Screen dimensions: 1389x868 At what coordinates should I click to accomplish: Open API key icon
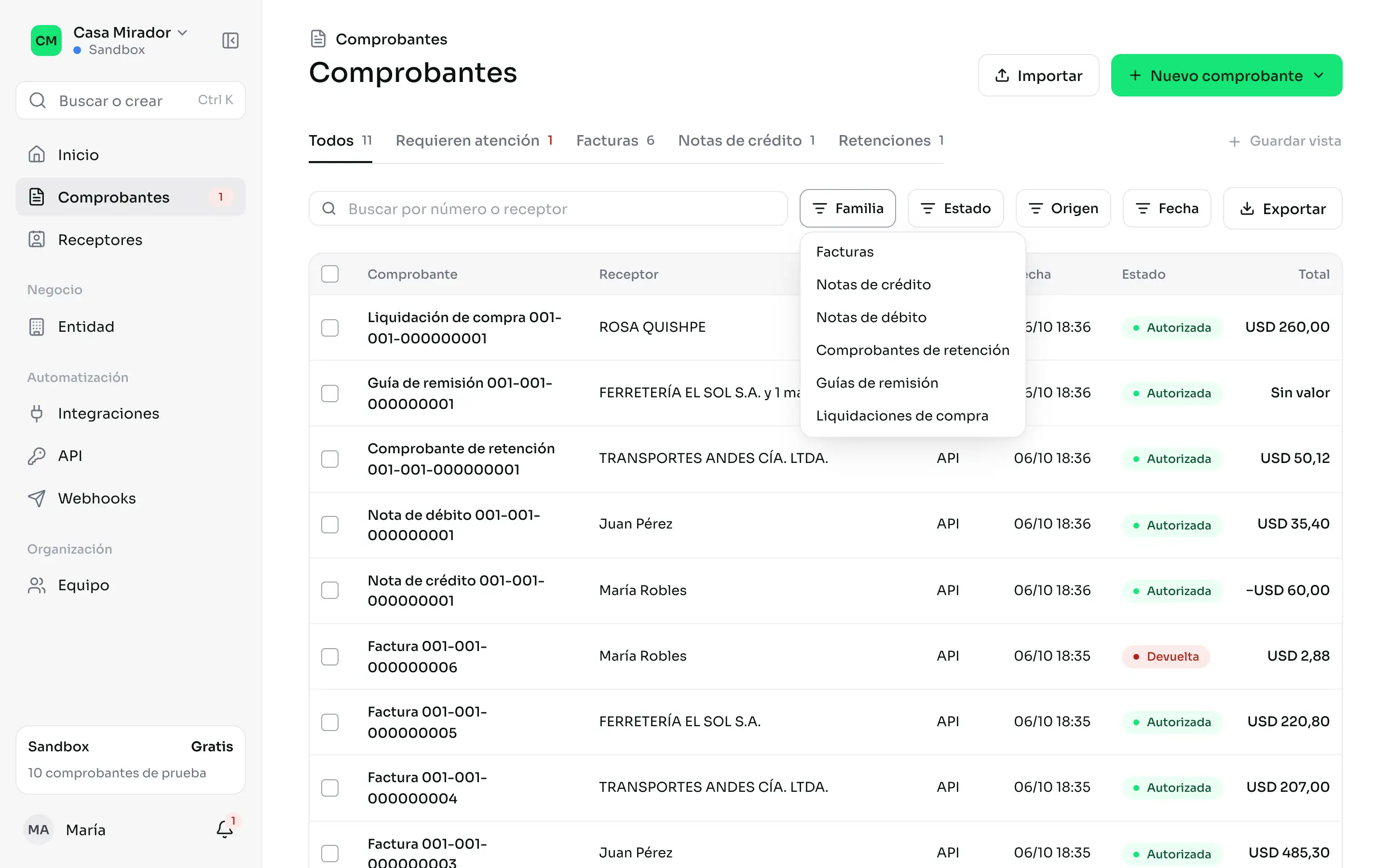coord(37,456)
